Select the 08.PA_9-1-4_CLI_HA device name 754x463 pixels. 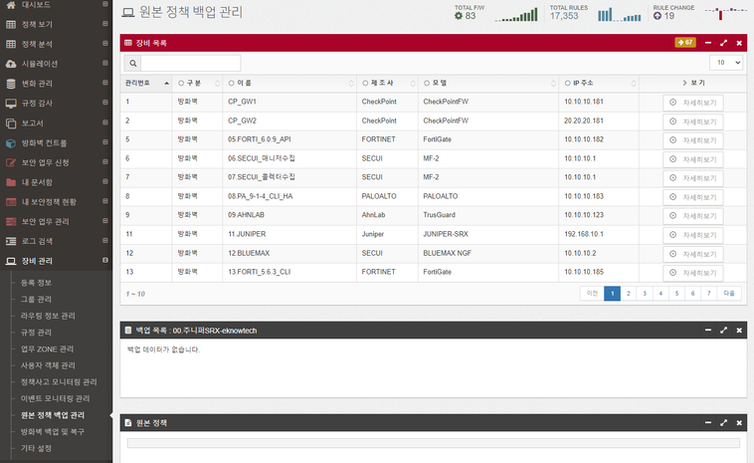pos(260,196)
